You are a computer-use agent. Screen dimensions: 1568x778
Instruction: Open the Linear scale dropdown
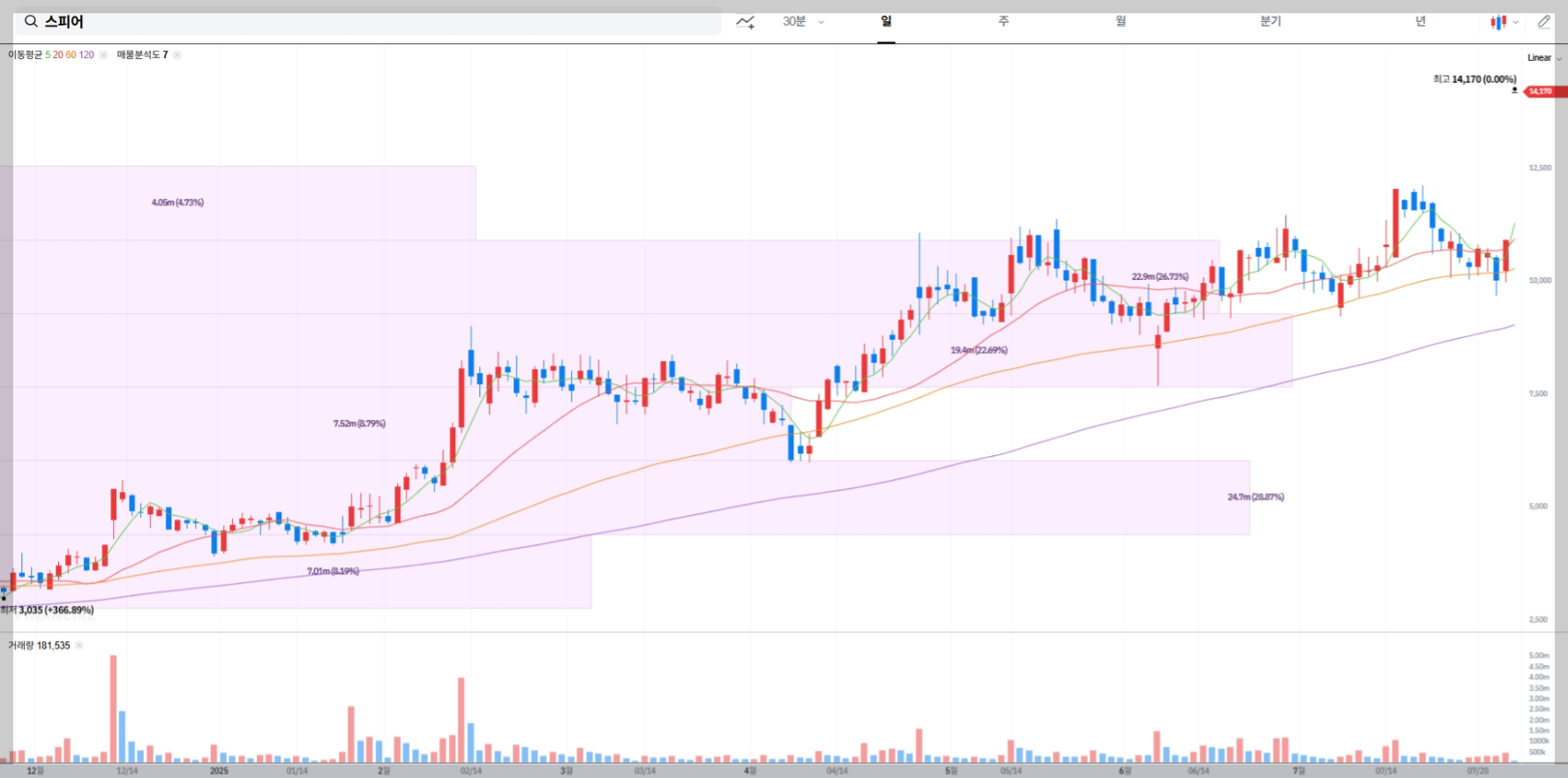click(1544, 57)
